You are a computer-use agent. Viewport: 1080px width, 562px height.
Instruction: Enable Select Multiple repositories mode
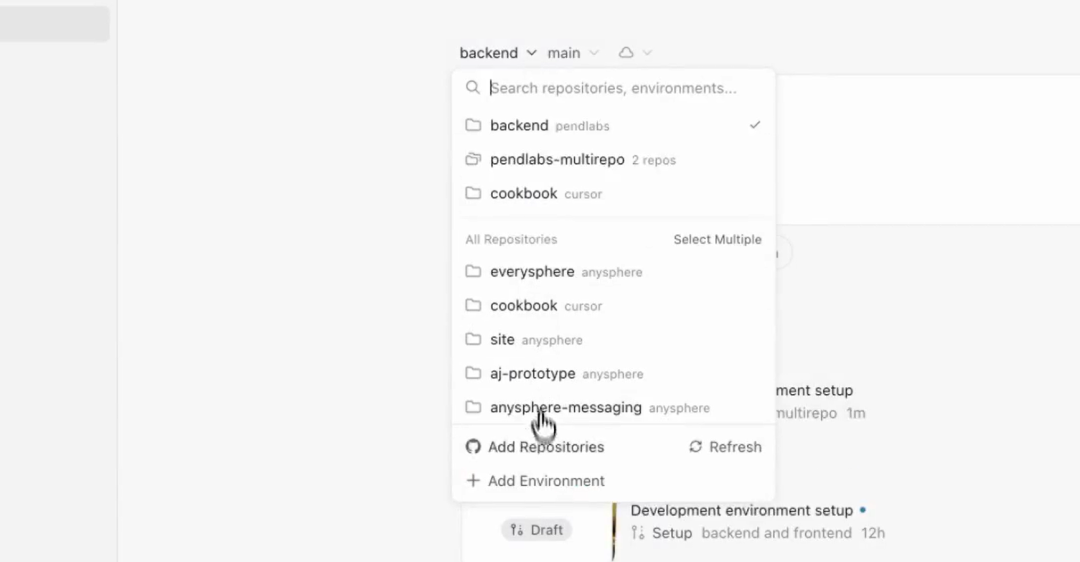718,240
